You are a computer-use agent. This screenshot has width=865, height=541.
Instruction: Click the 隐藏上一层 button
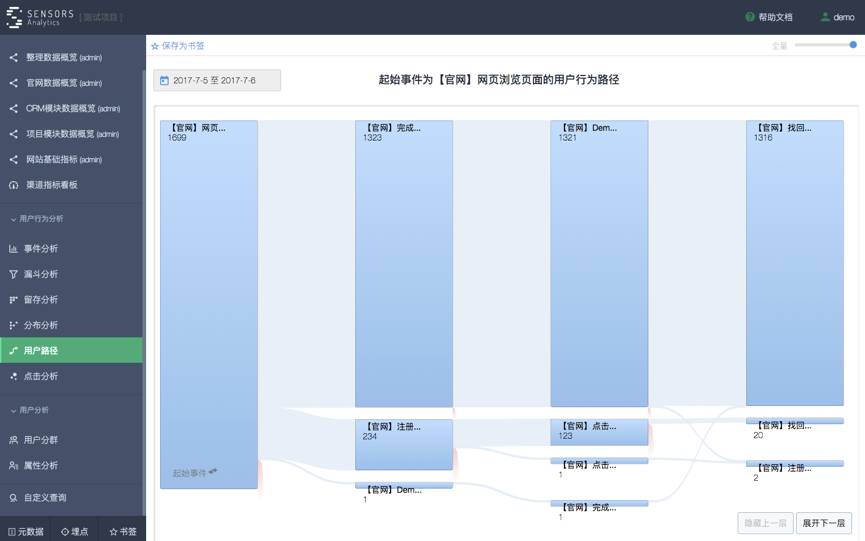765,523
